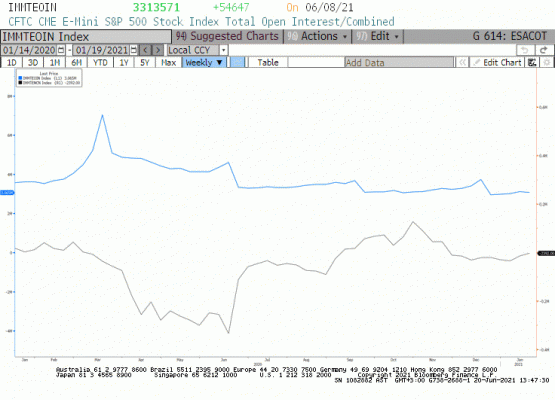Shift date range backward with left arrow
The image size is (555, 400).
145,50
